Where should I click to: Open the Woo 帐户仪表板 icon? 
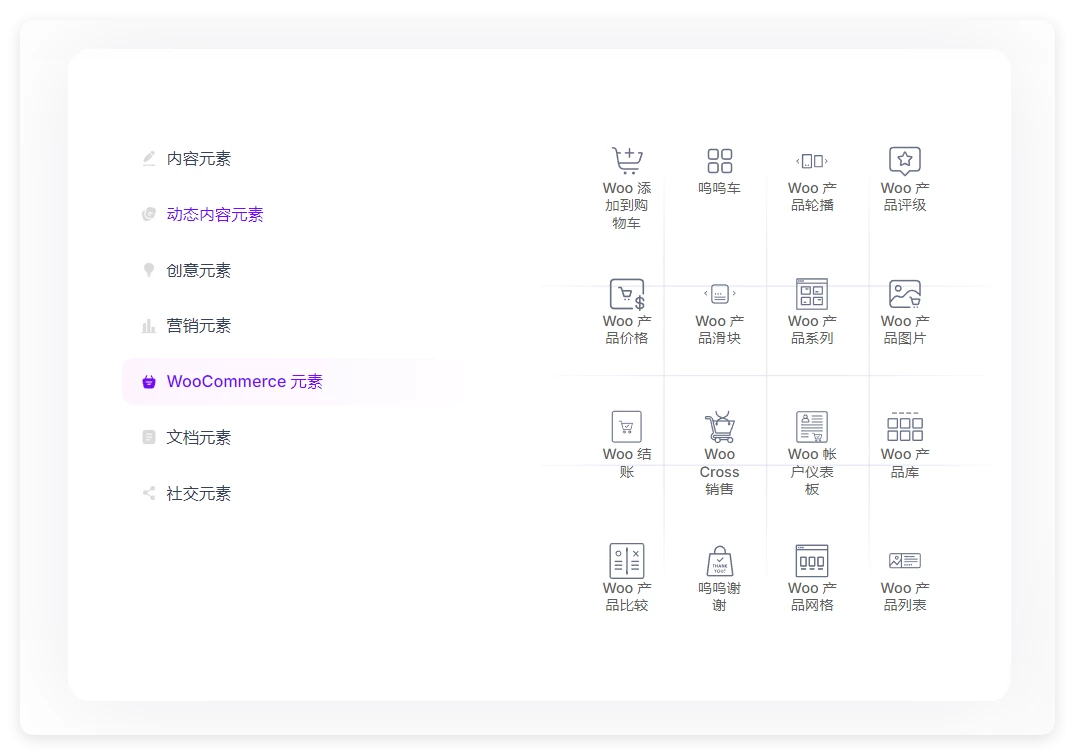[x=811, y=427]
